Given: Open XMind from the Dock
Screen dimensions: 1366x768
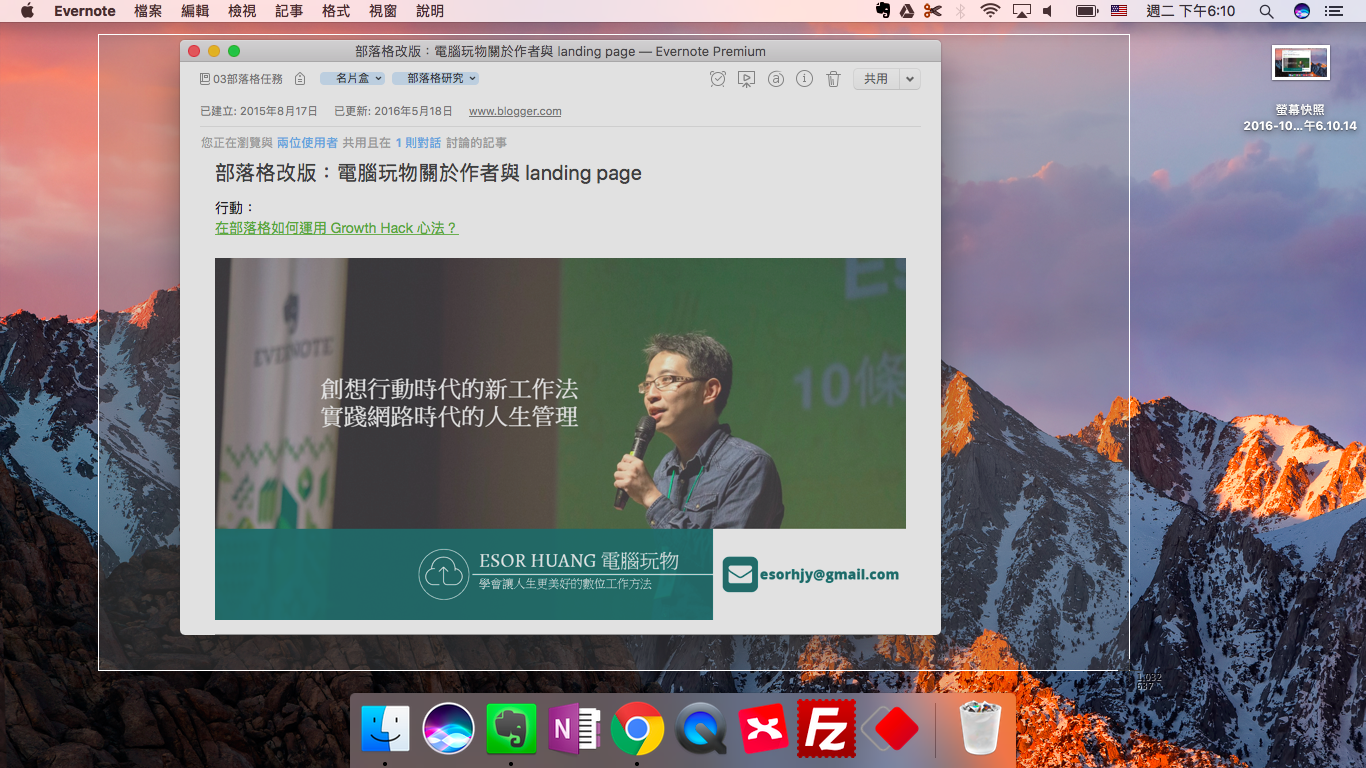Looking at the screenshot, I should click(763, 729).
